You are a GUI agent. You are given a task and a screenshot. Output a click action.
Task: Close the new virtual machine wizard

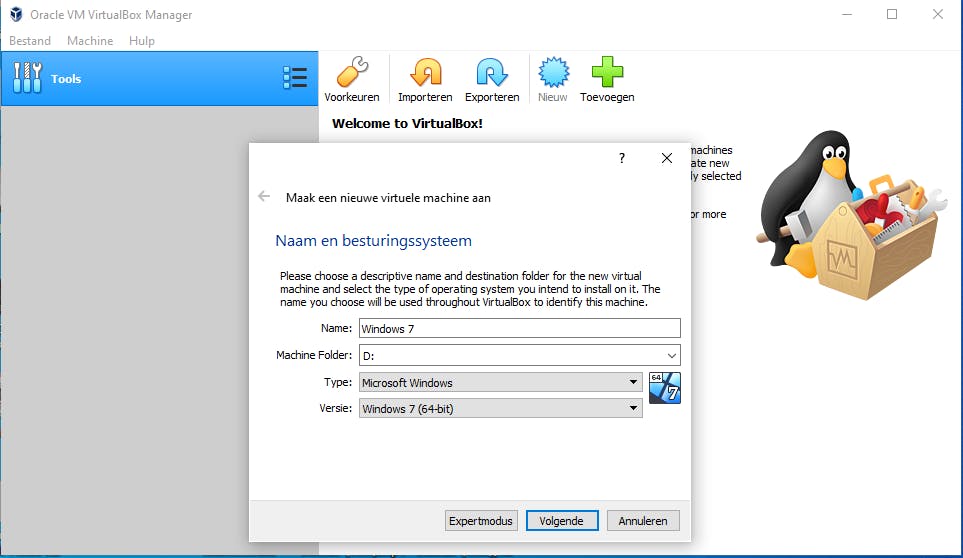coord(667,158)
